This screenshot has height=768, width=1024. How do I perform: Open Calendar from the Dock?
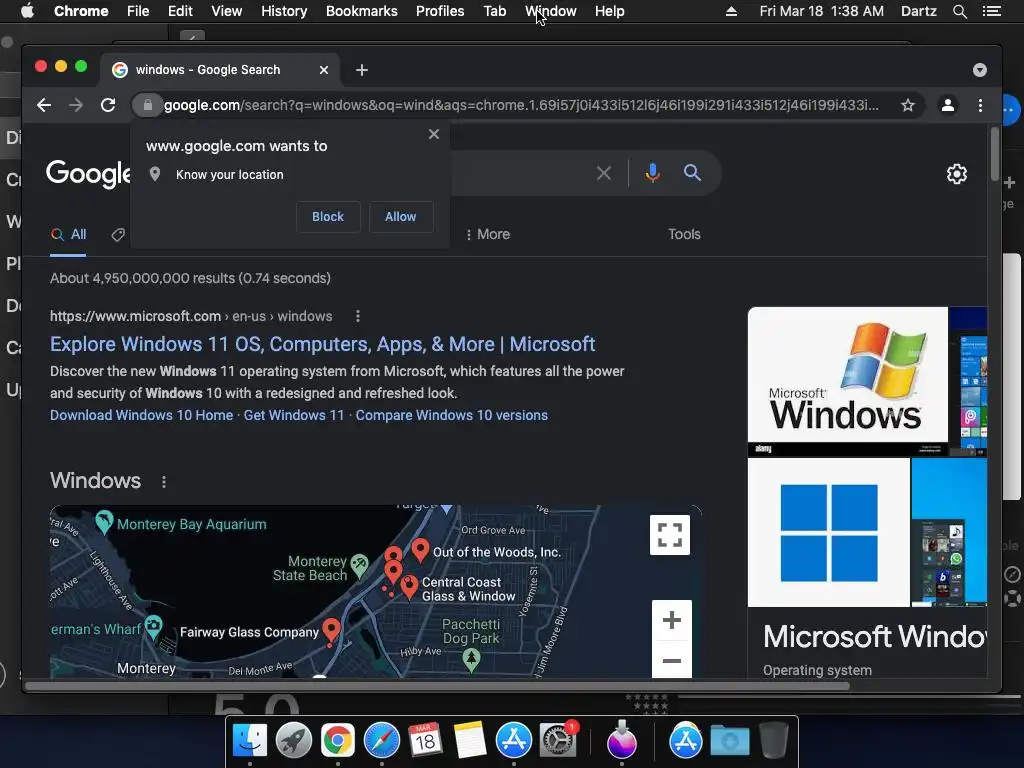click(425, 741)
